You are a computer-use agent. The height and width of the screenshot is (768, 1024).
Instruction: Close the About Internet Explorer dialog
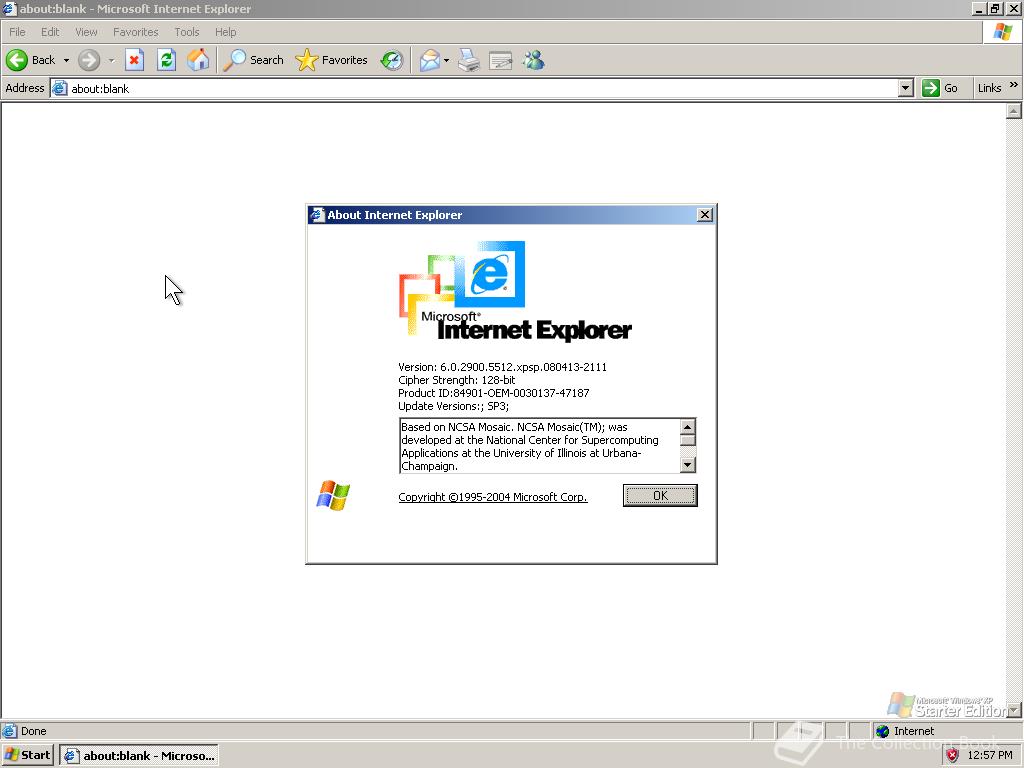[x=705, y=215]
